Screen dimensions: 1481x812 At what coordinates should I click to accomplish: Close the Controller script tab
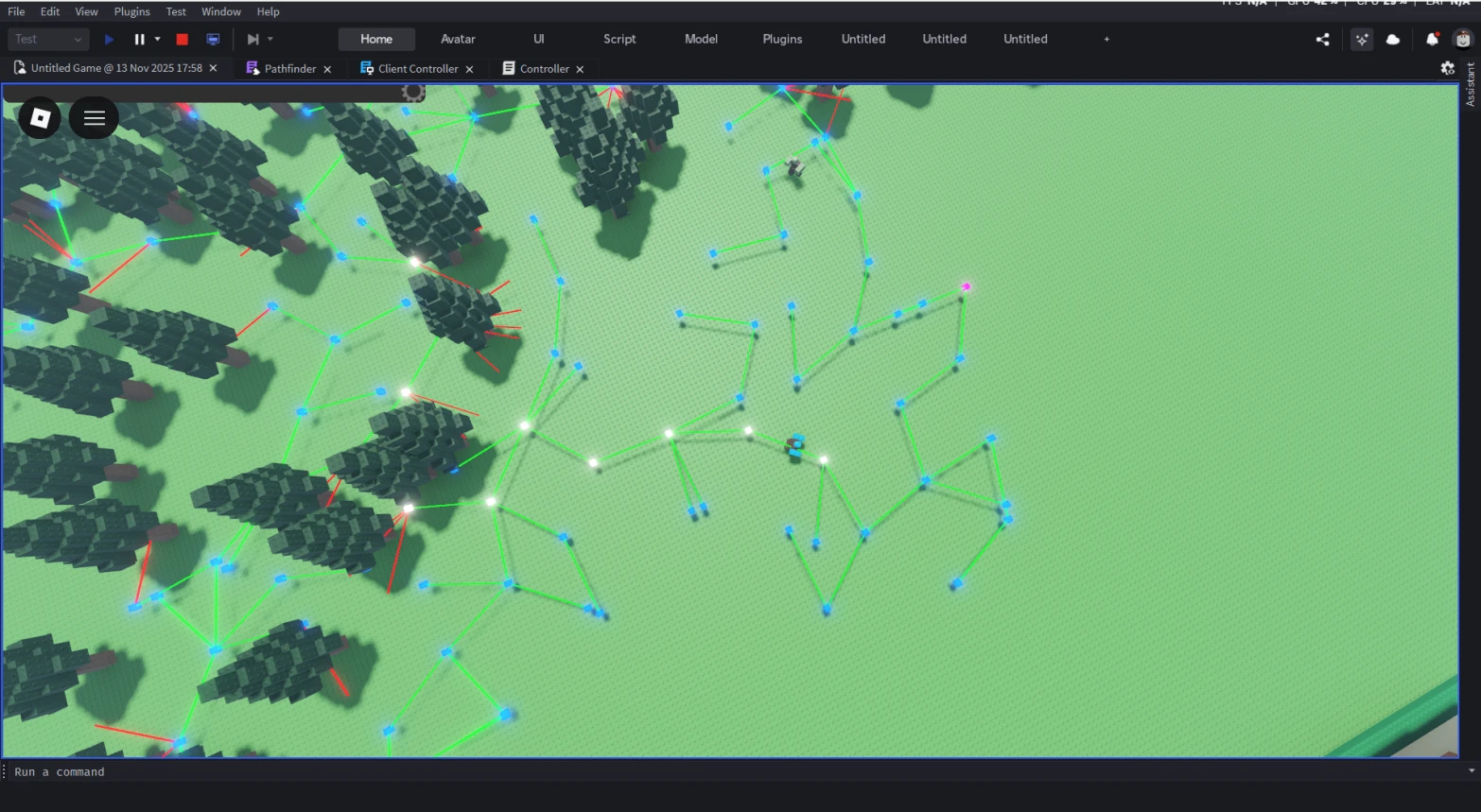point(580,69)
